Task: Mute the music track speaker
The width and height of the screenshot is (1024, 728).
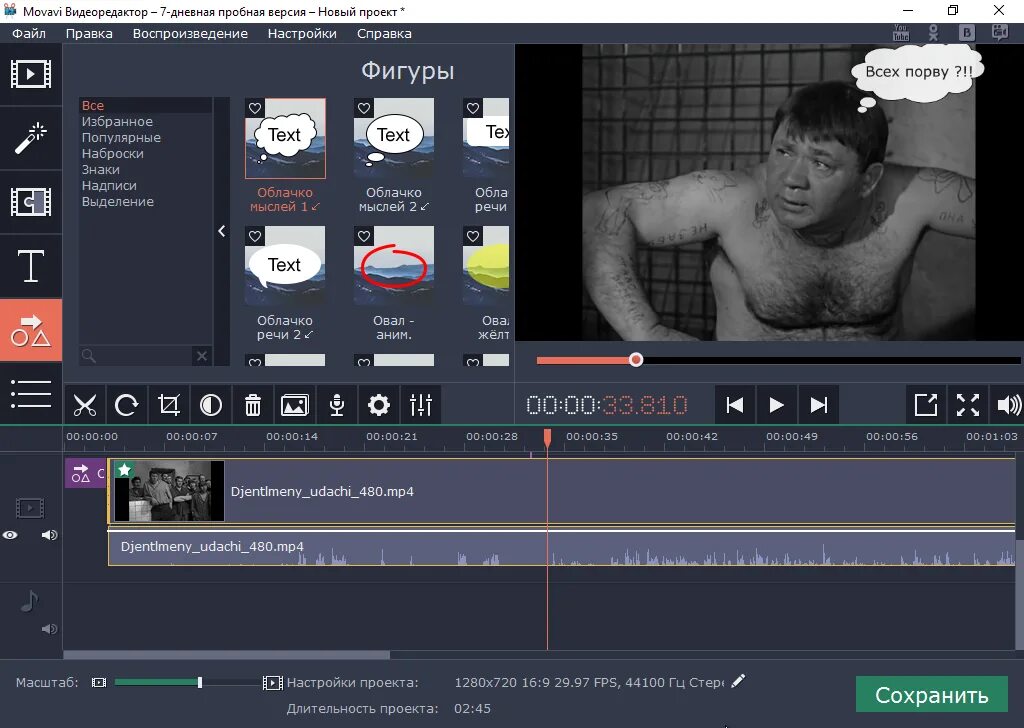Action: point(49,629)
